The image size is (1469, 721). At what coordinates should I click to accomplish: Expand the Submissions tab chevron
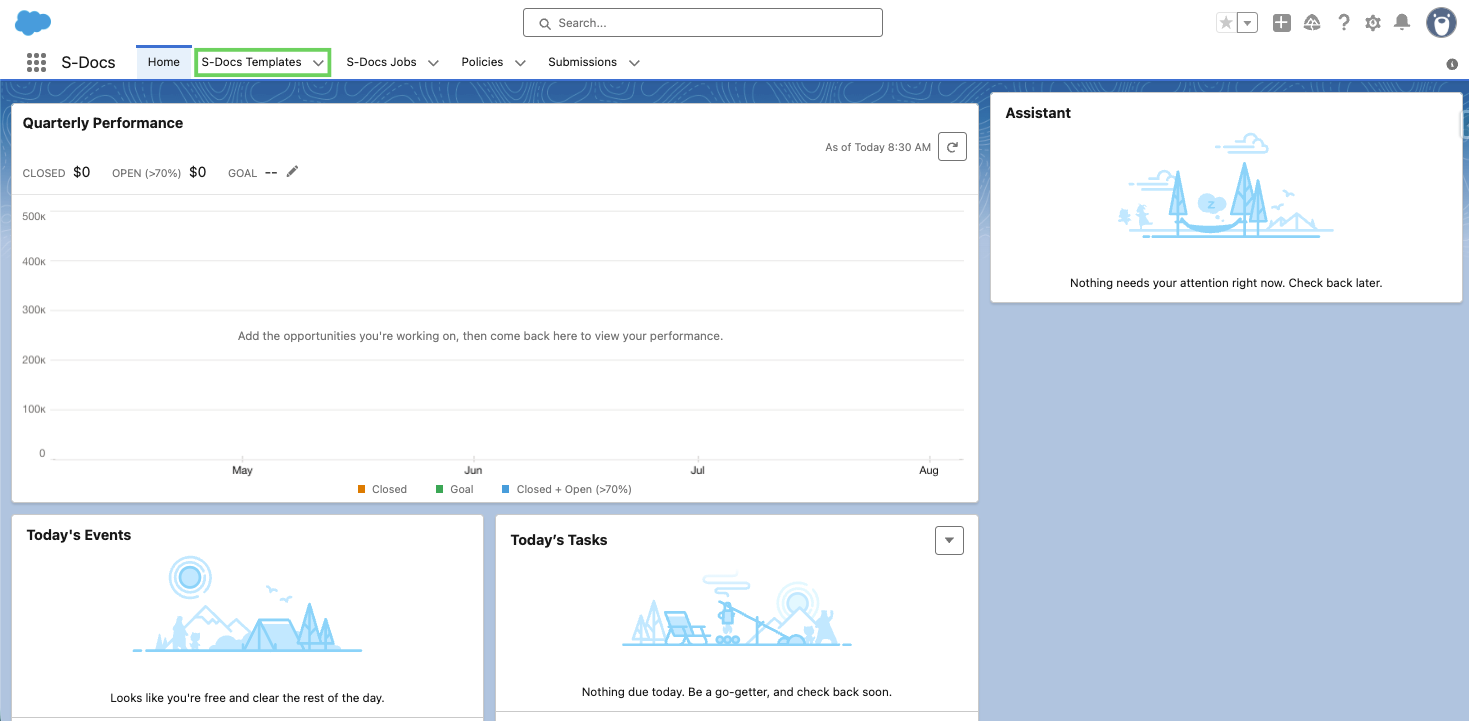[x=634, y=63]
